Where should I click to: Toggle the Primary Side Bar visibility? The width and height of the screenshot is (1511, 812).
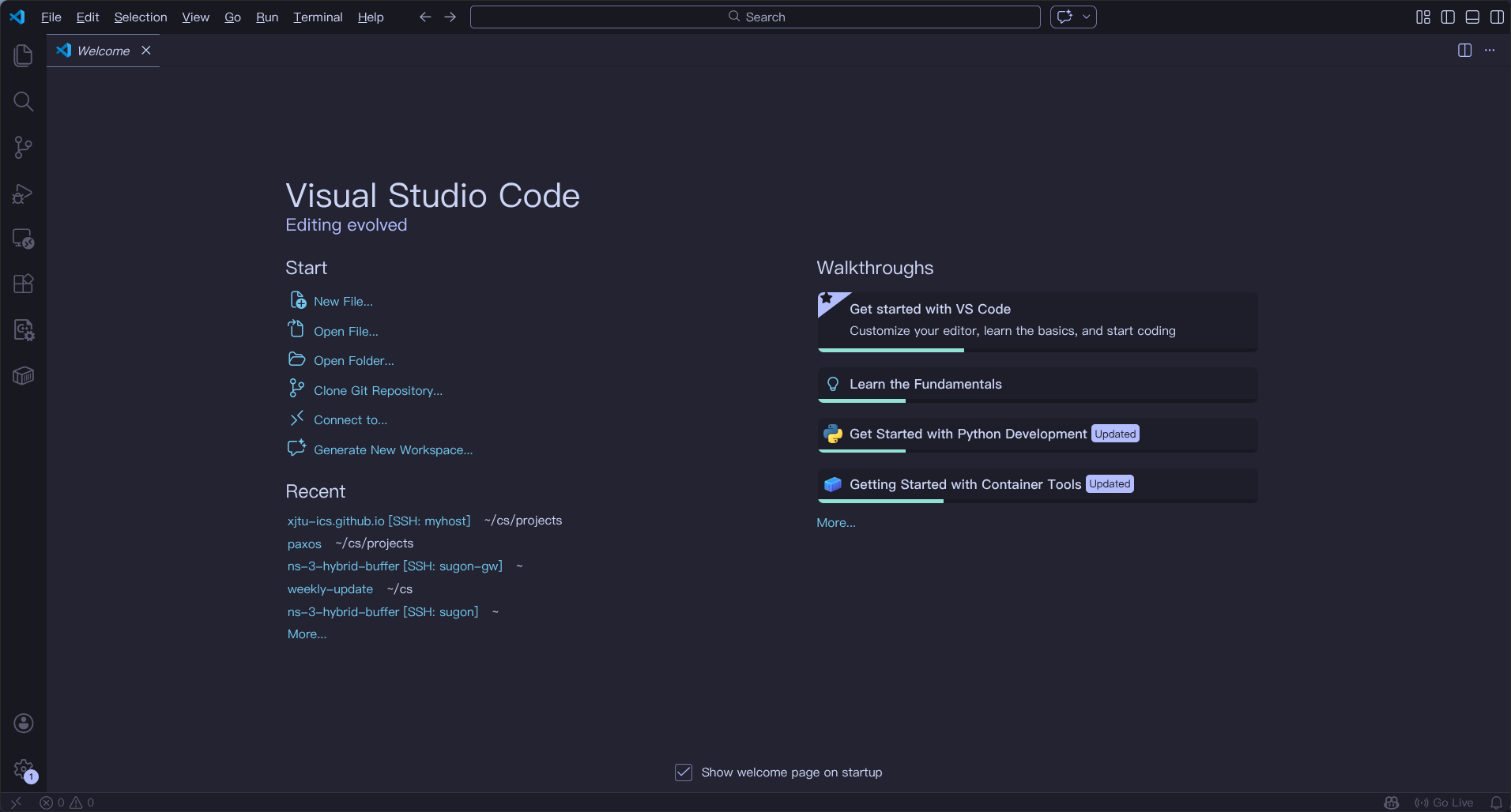tap(1448, 17)
